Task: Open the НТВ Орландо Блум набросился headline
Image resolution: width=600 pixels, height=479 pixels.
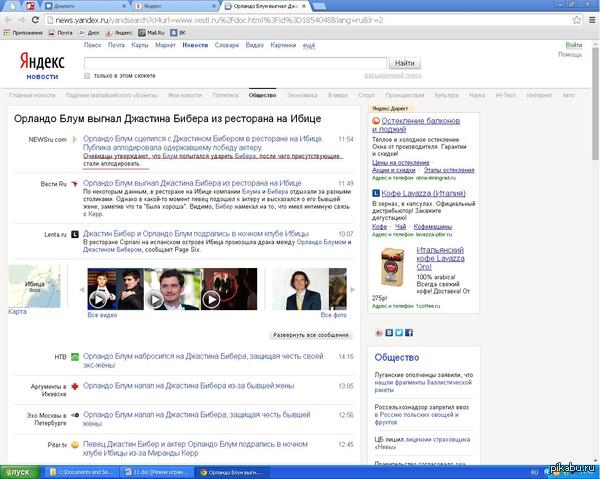Action: click(203, 361)
